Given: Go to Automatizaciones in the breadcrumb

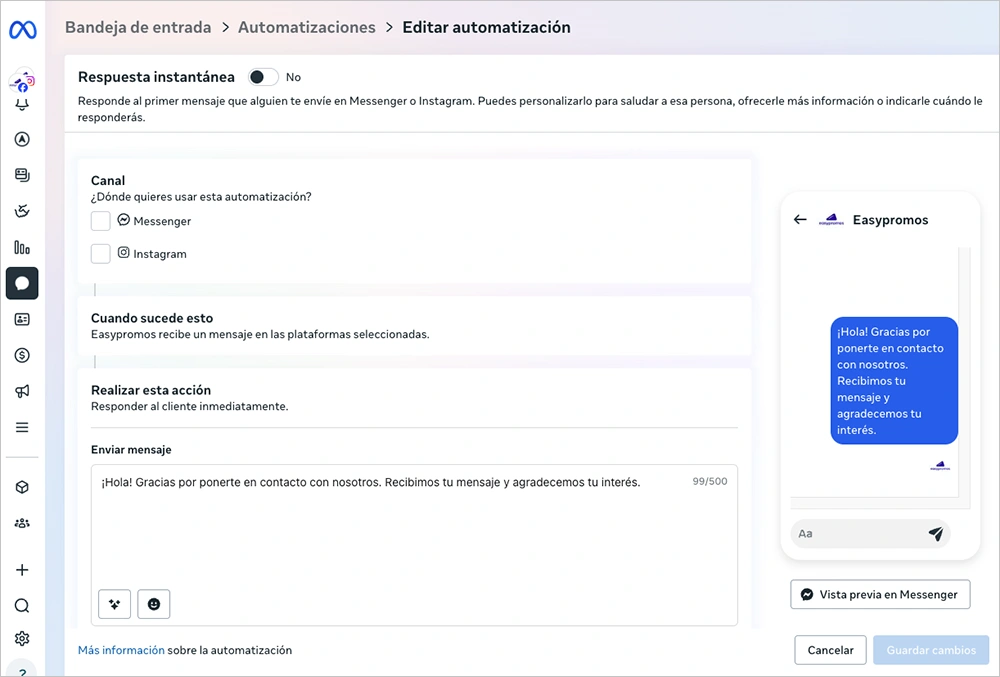Looking at the screenshot, I should click(307, 27).
